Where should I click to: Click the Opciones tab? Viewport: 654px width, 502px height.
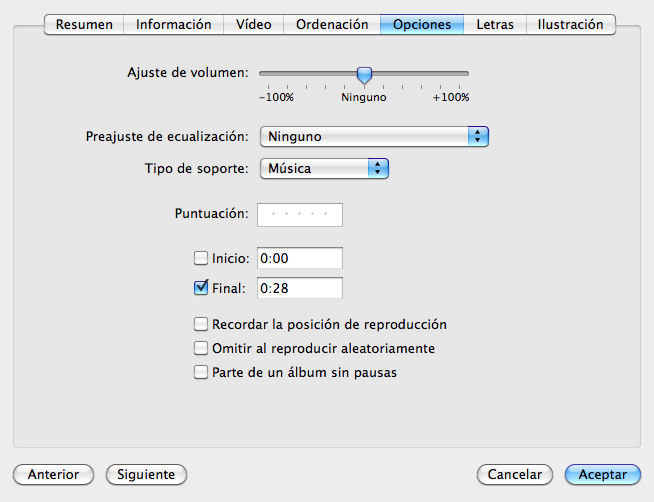pos(422,25)
